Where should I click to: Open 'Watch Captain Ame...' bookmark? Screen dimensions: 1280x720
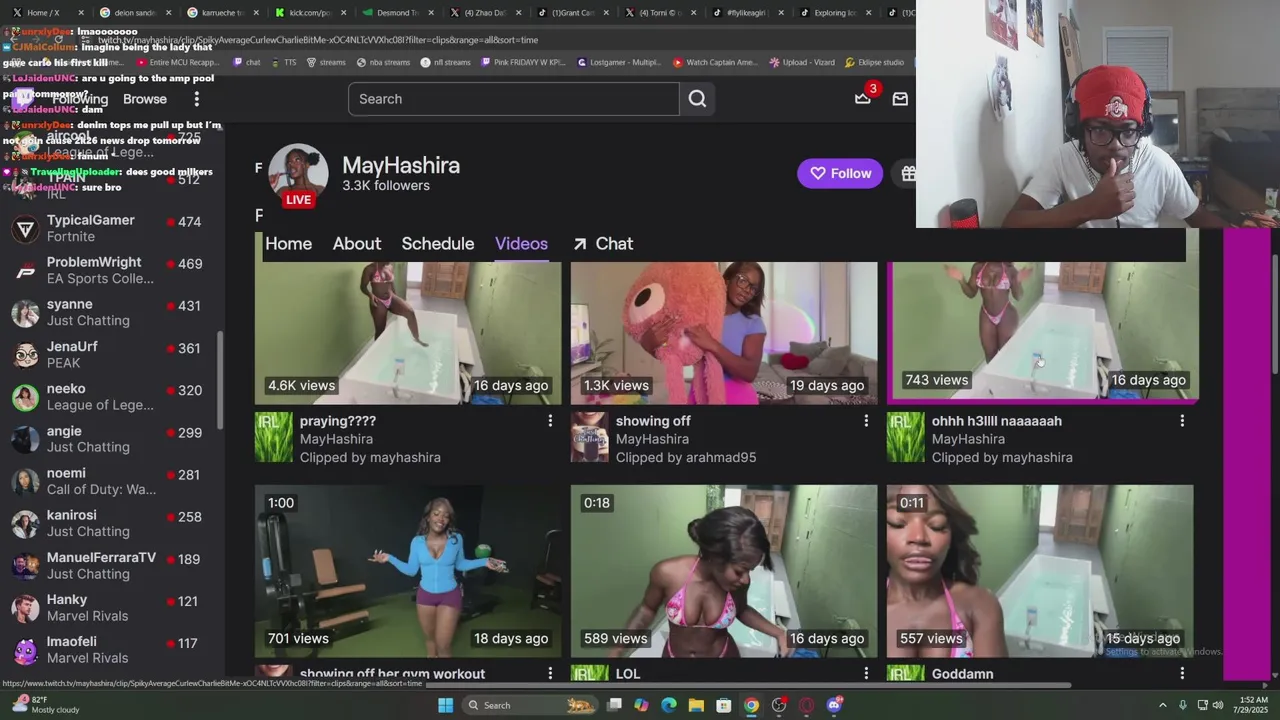pyautogui.click(x=716, y=62)
